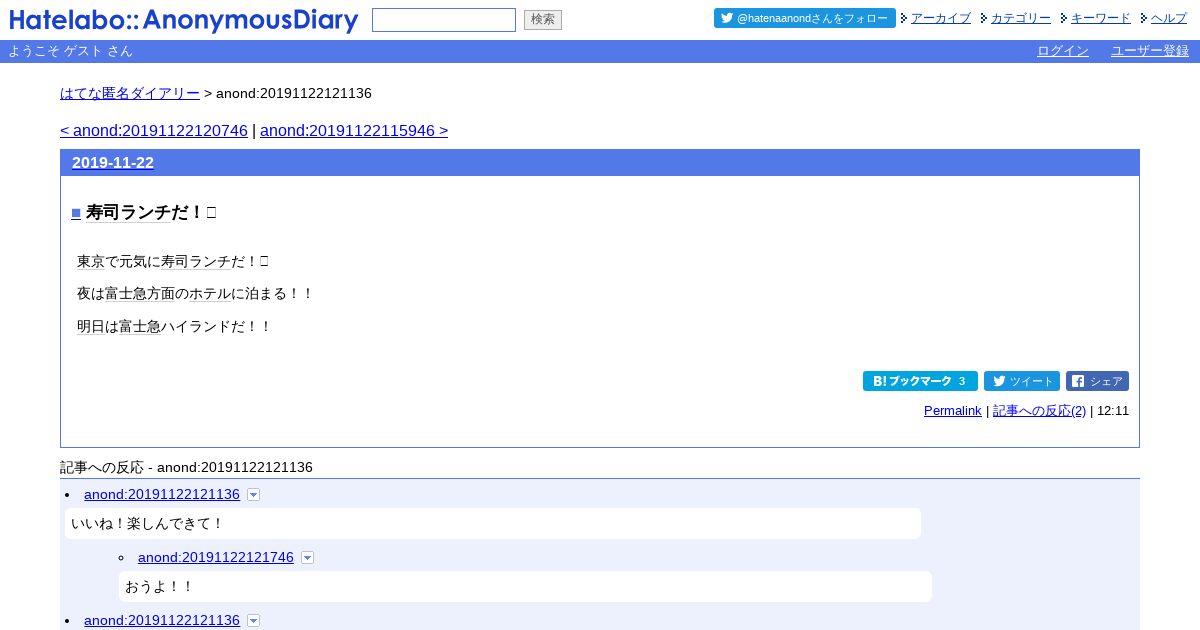The height and width of the screenshot is (630, 1200).
Task: Open the Hatelabo AnonymousDiary logo
Action: click(x=184, y=20)
